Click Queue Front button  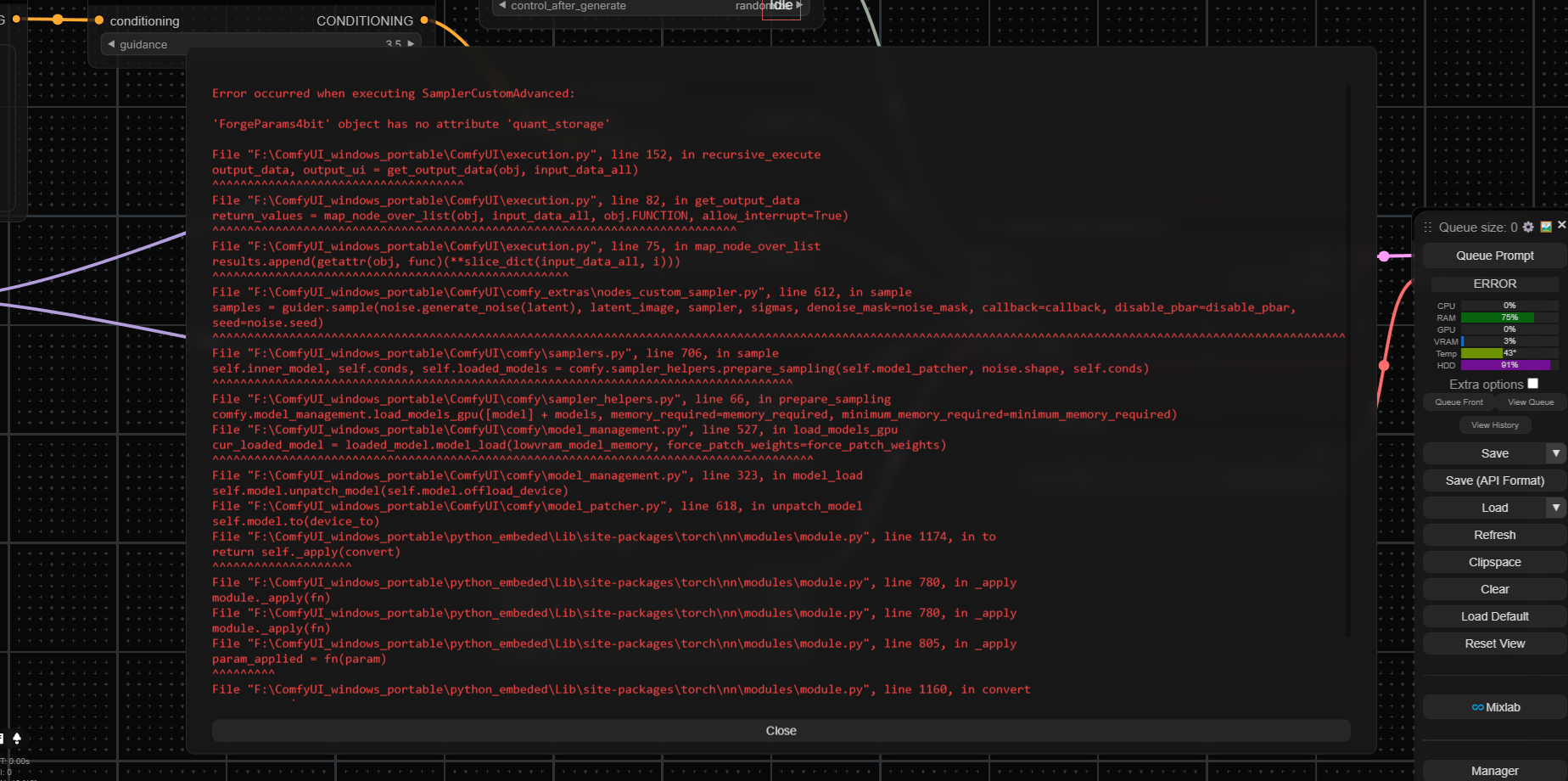pos(1459,402)
